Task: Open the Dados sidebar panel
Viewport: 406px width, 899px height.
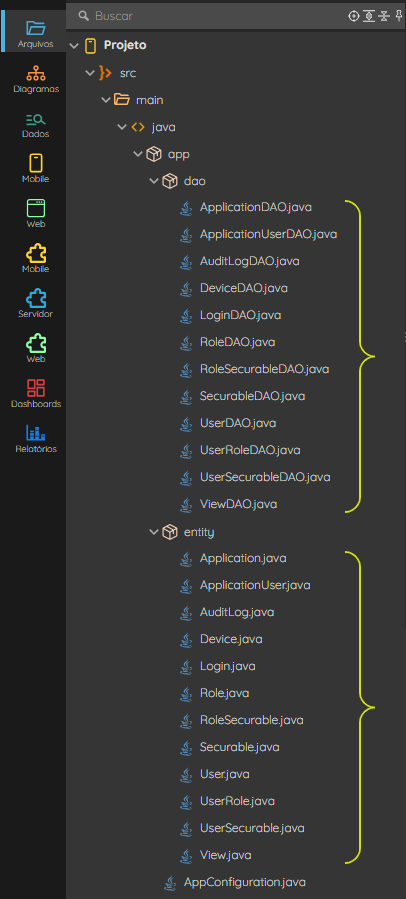Action: [36, 124]
